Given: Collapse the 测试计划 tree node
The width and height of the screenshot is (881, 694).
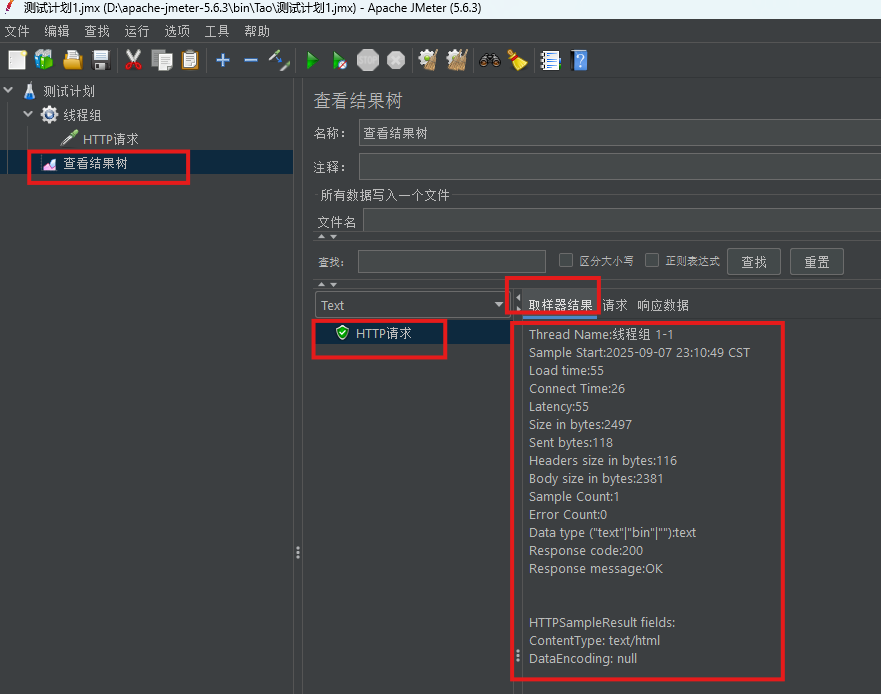Looking at the screenshot, I should click(8, 90).
